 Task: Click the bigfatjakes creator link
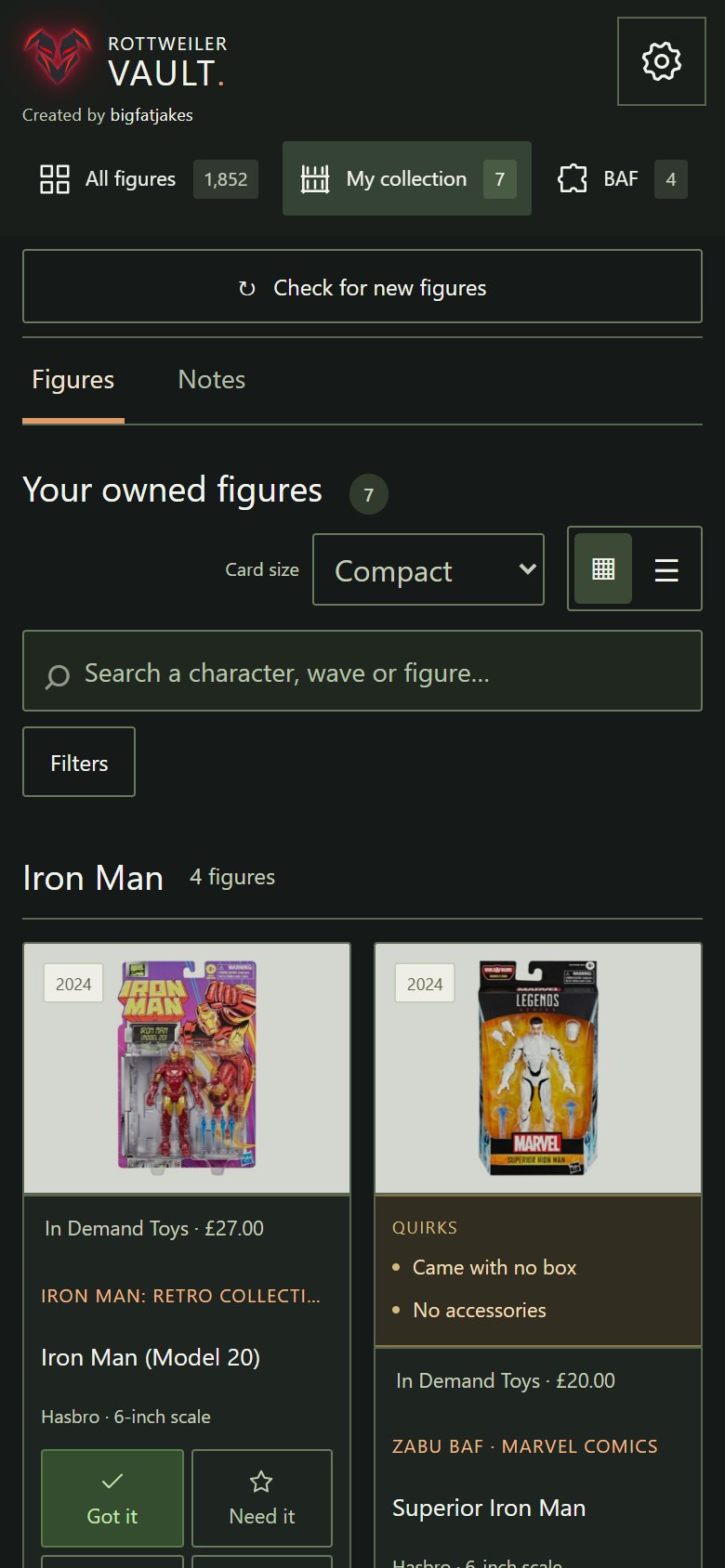tap(152, 115)
